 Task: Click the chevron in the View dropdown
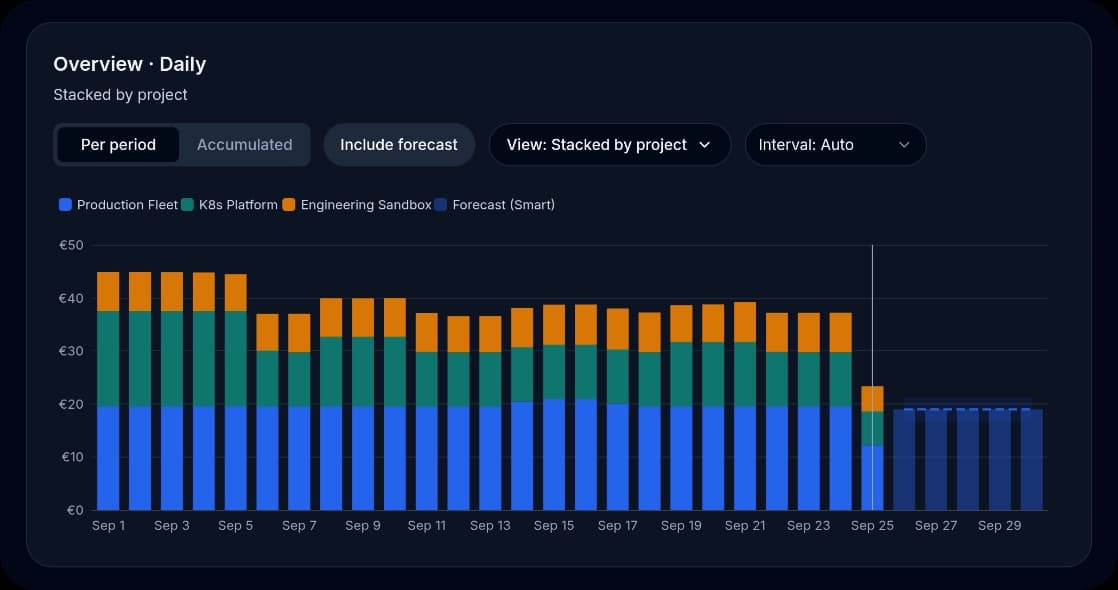tap(704, 145)
